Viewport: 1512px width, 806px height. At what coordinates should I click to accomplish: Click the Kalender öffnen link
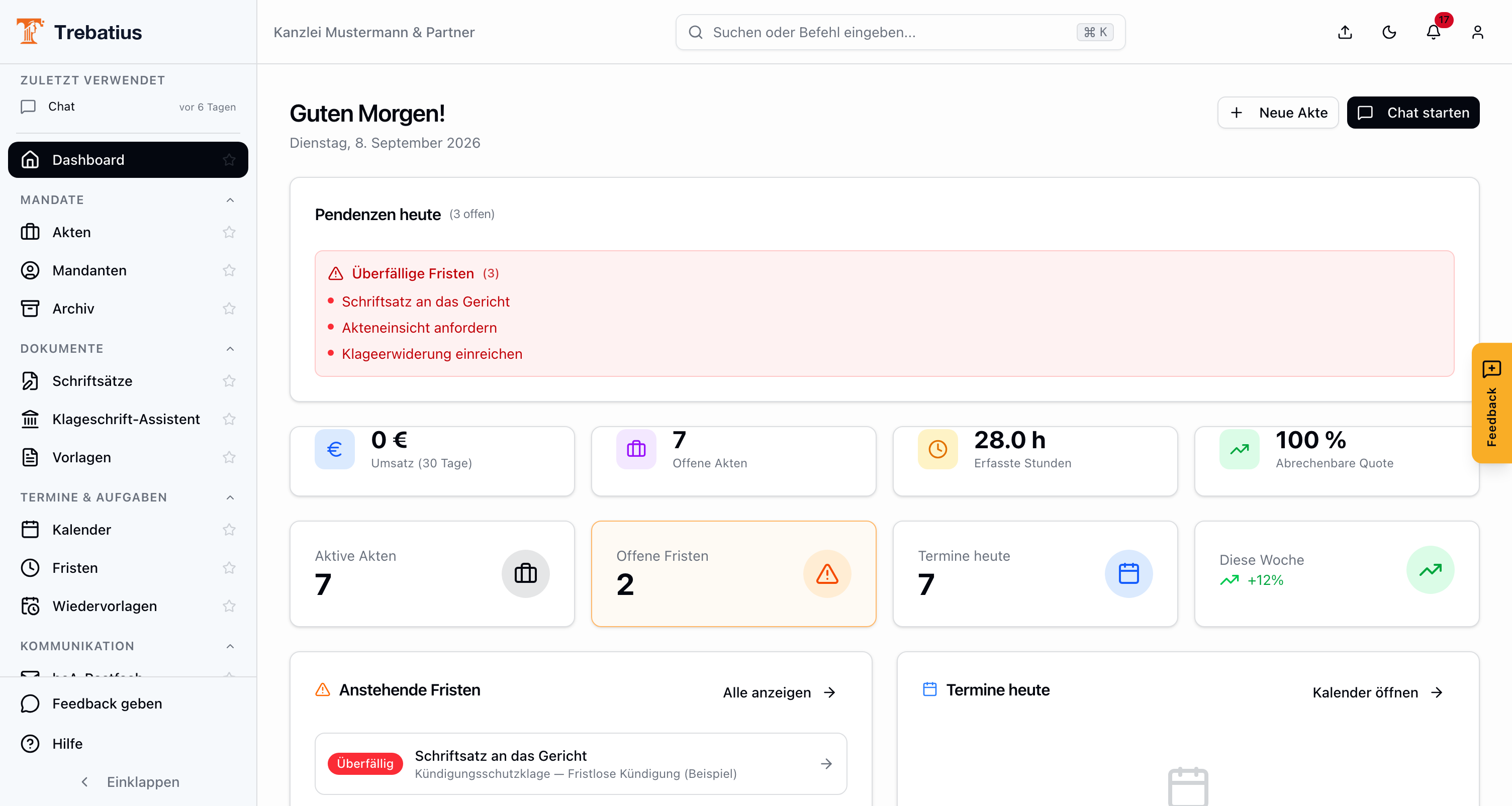tap(1378, 692)
